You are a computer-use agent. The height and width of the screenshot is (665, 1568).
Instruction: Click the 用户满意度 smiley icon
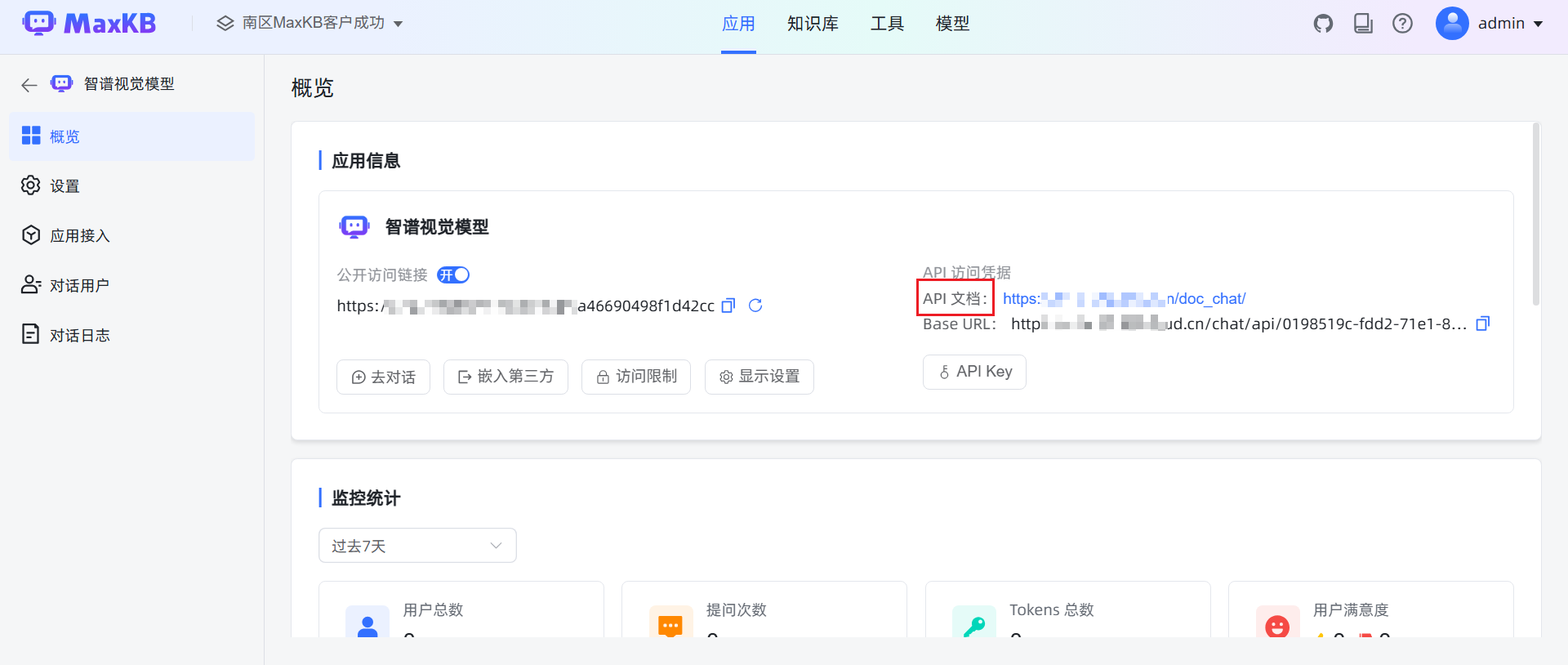pos(1277,622)
